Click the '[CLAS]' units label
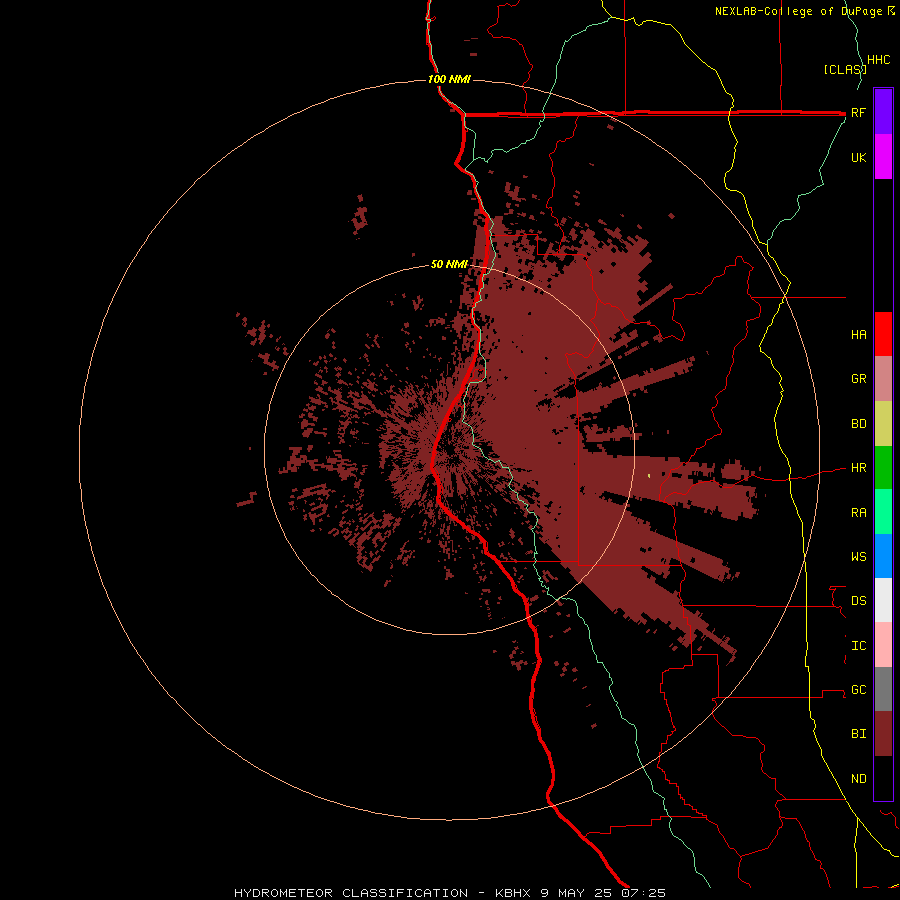The width and height of the screenshot is (900, 900). (x=844, y=69)
